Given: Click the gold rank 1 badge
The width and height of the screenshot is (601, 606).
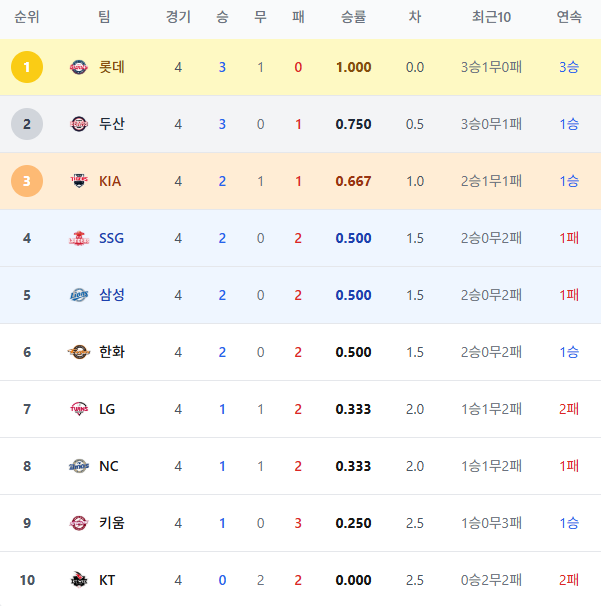Looking at the screenshot, I should [x=27, y=67].
